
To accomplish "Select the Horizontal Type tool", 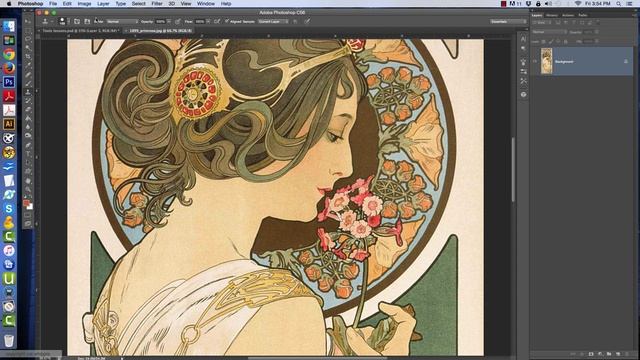I will point(28,154).
